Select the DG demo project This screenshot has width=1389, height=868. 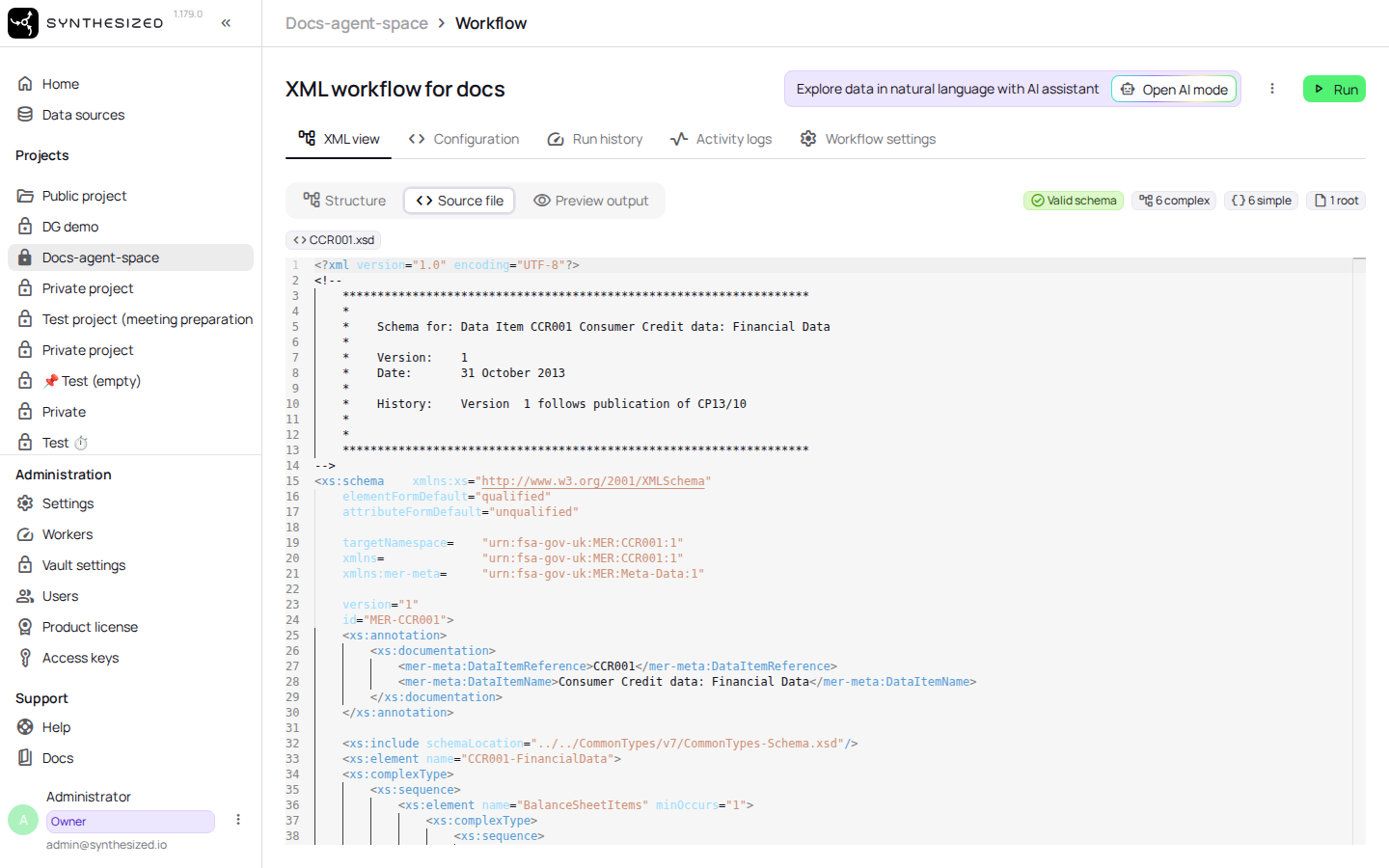pos(130,227)
